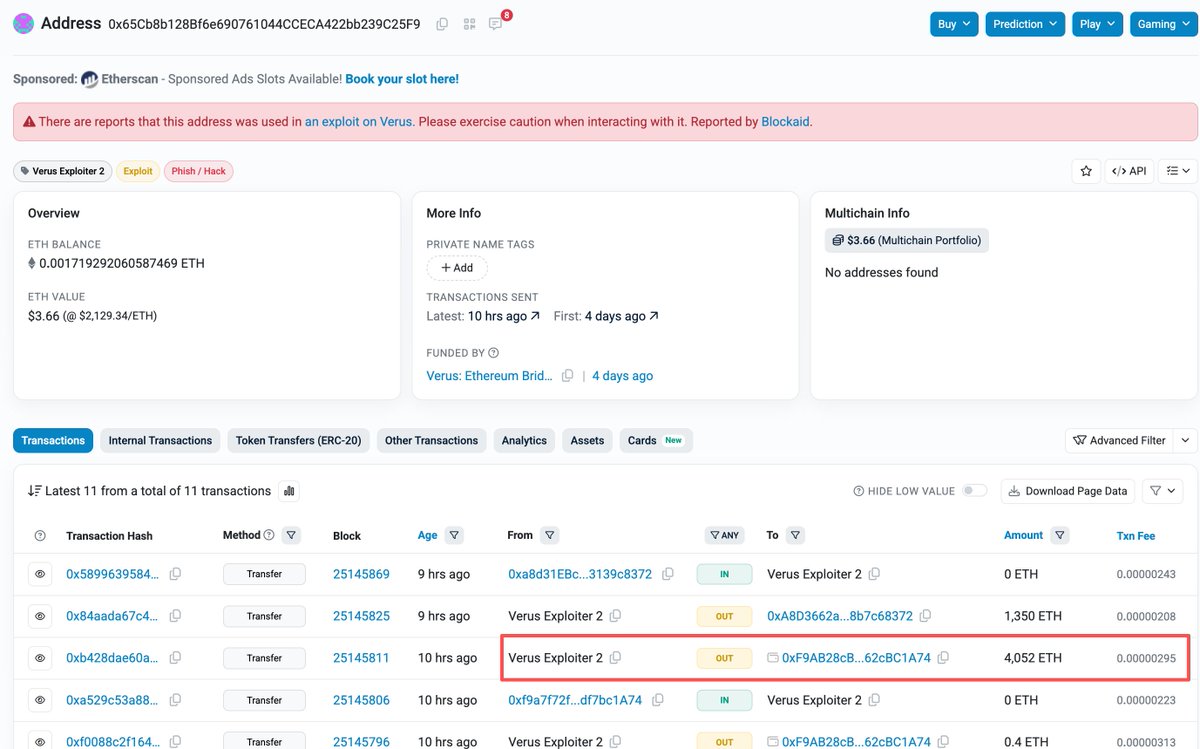Viewport: 1200px width, 749px height.
Task: Click the Txn Fee column header
Action: click(x=1136, y=536)
